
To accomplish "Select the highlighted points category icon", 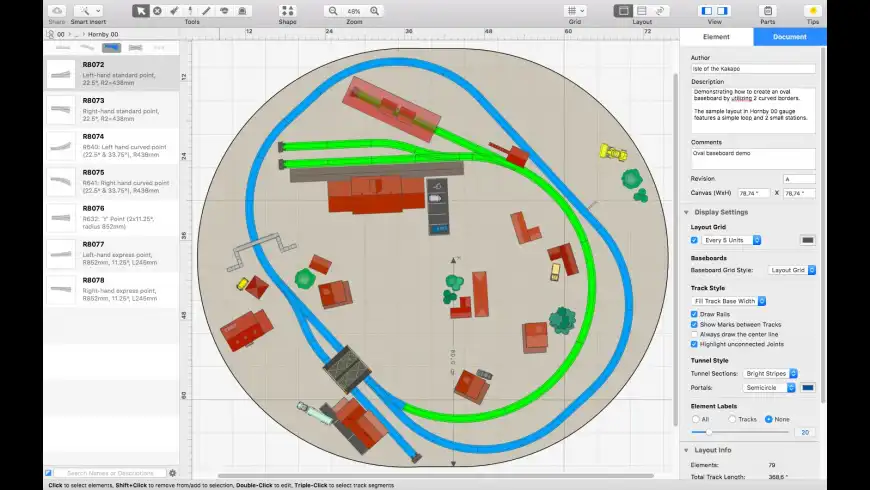I will tap(112, 48).
